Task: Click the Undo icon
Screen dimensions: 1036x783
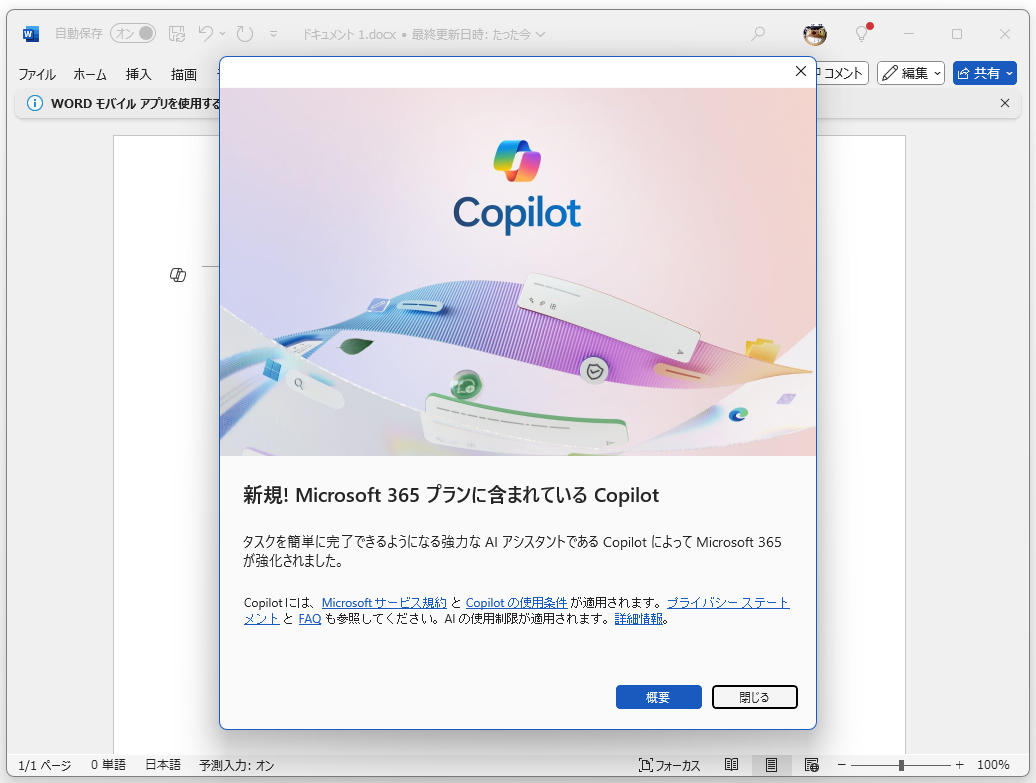Action: (x=209, y=33)
